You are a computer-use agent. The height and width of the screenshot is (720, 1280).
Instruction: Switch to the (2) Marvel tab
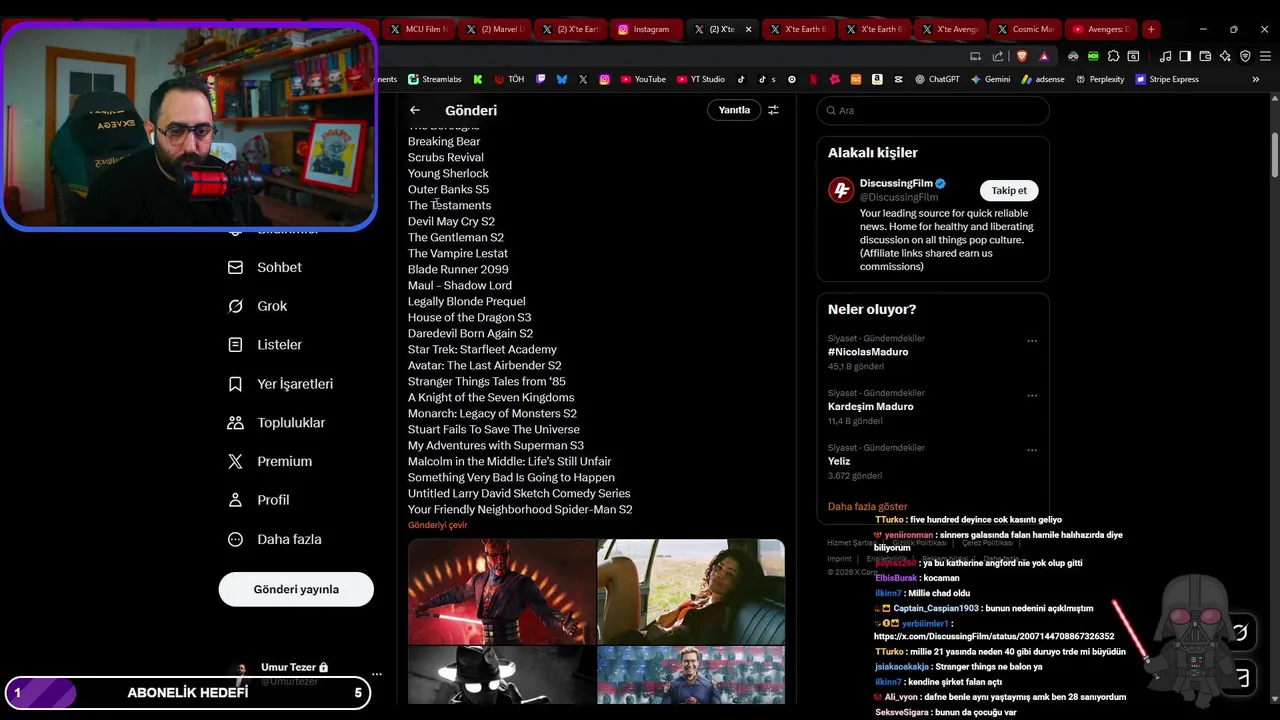coord(494,29)
